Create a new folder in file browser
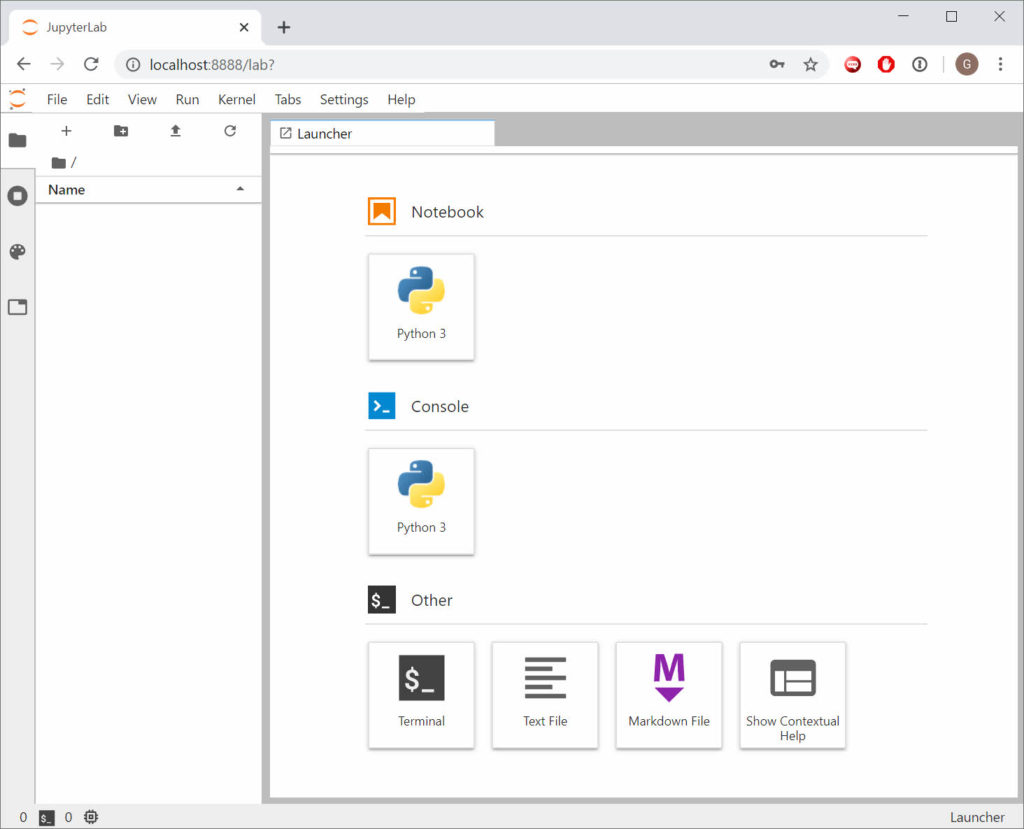The image size is (1024, 829). [x=121, y=131]
